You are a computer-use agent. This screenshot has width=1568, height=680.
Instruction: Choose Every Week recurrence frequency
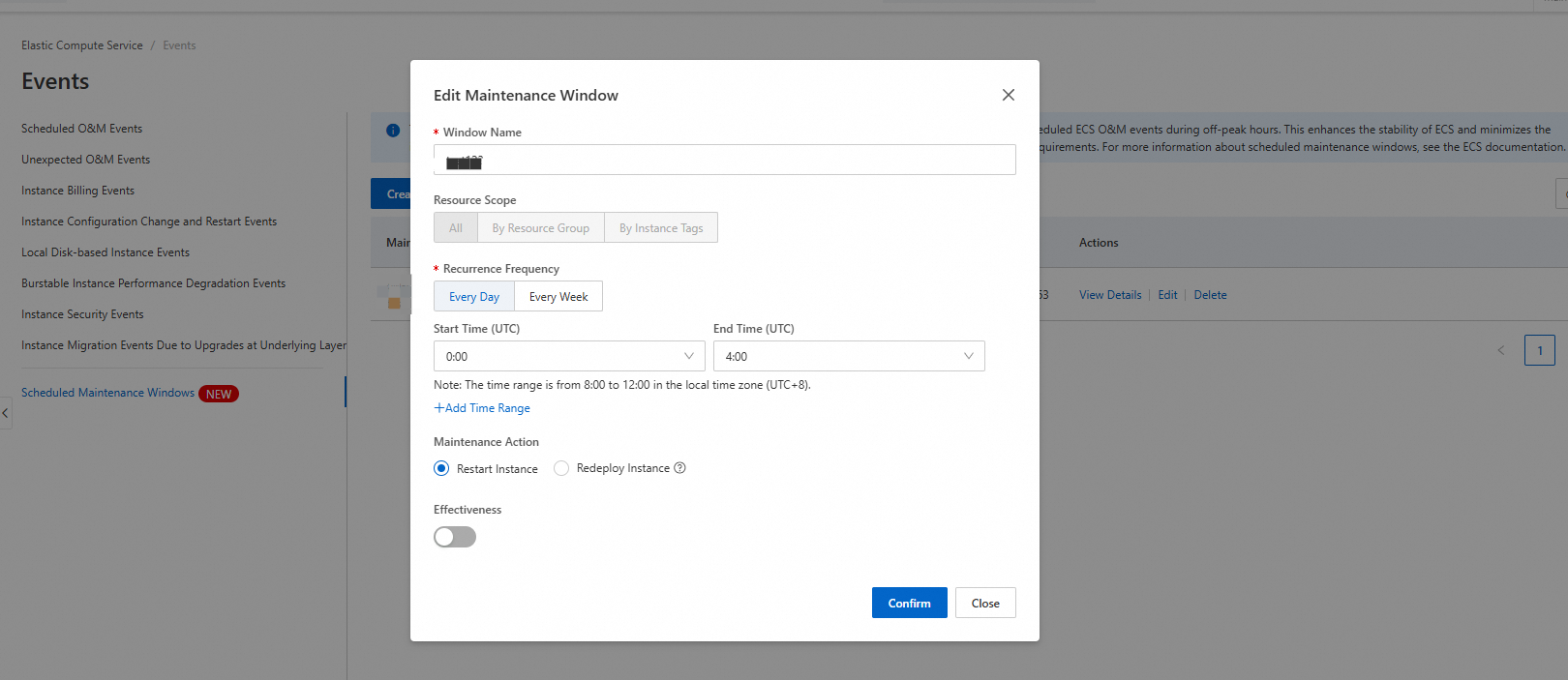pyautogui.click(x=558, y=297)
